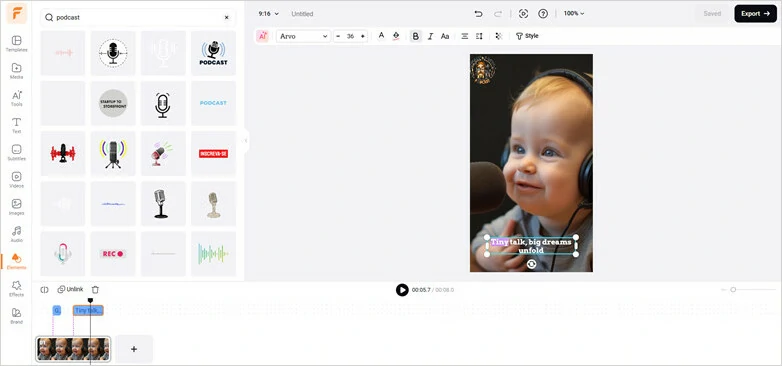This screenshot has width=782, height=366.
Task: Click the FlexClip logo at top left
Action: pos(16,13)
